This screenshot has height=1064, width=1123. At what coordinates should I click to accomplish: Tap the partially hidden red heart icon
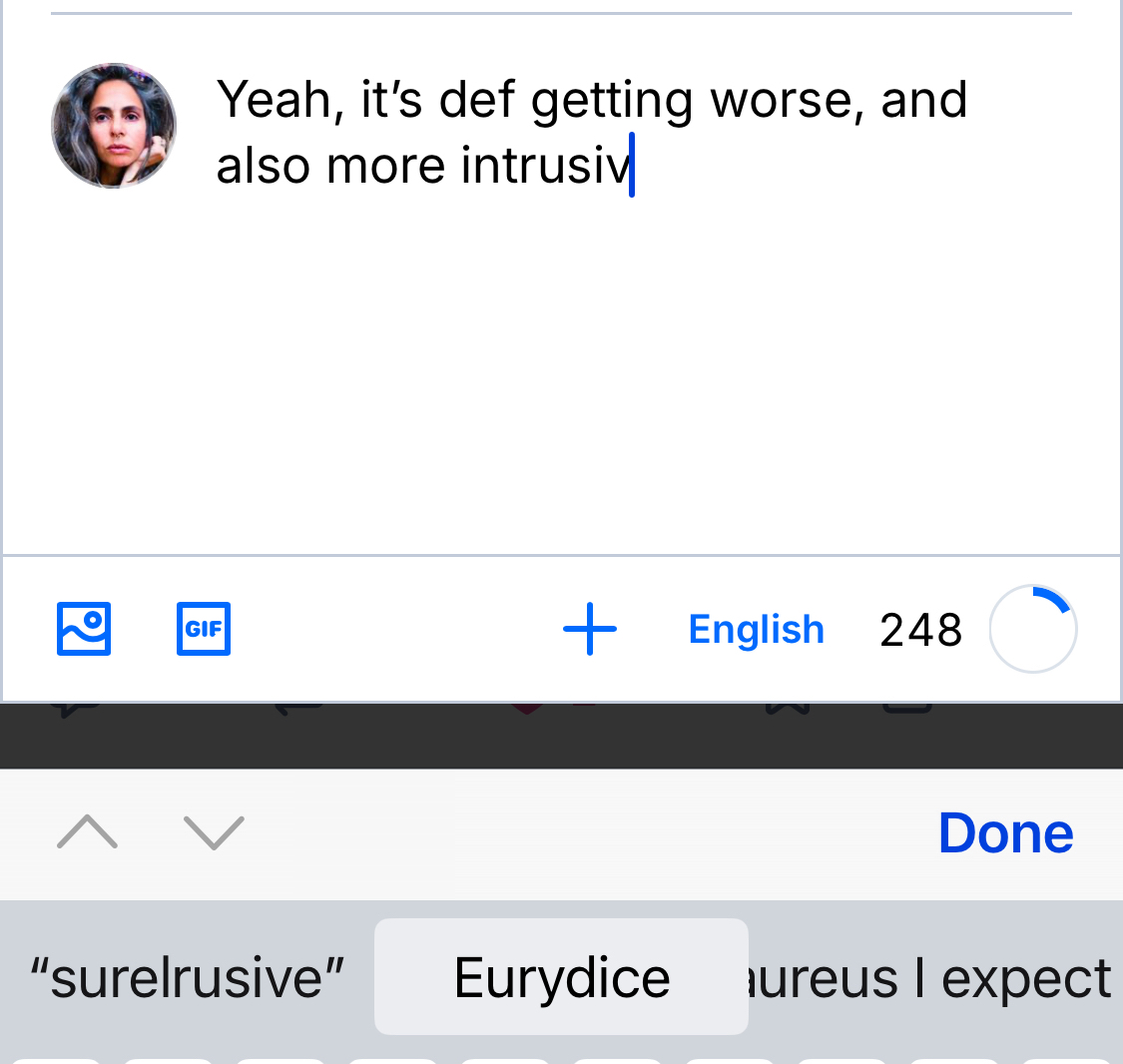pos(529,710)
